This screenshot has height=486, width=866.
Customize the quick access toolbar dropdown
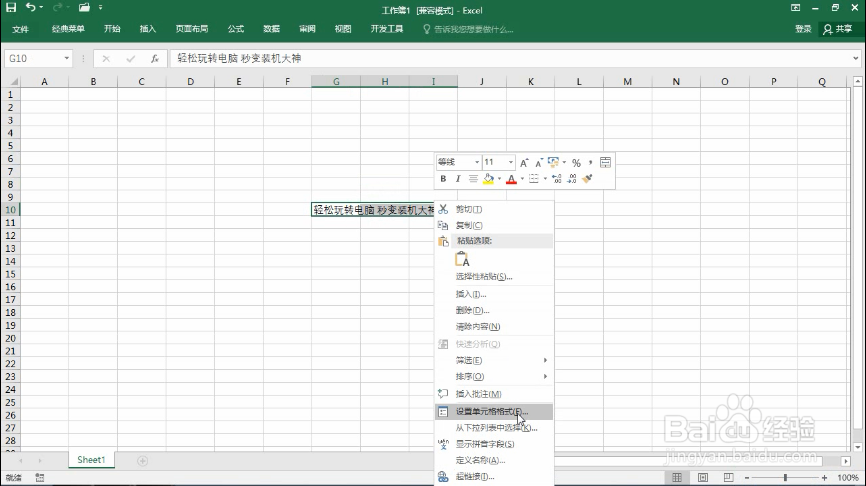101,8
